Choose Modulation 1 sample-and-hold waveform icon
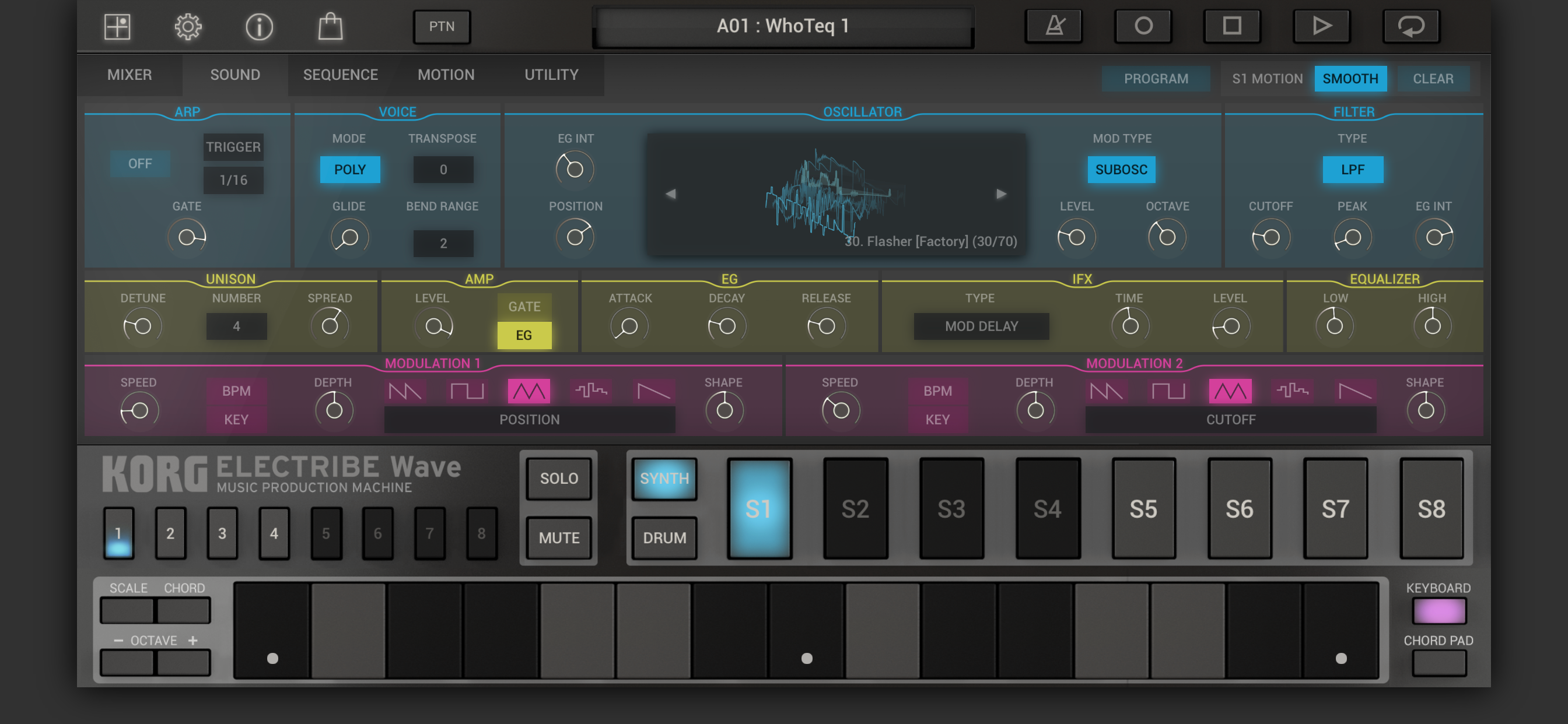1568x724 pixels. (x=591, y=391)
